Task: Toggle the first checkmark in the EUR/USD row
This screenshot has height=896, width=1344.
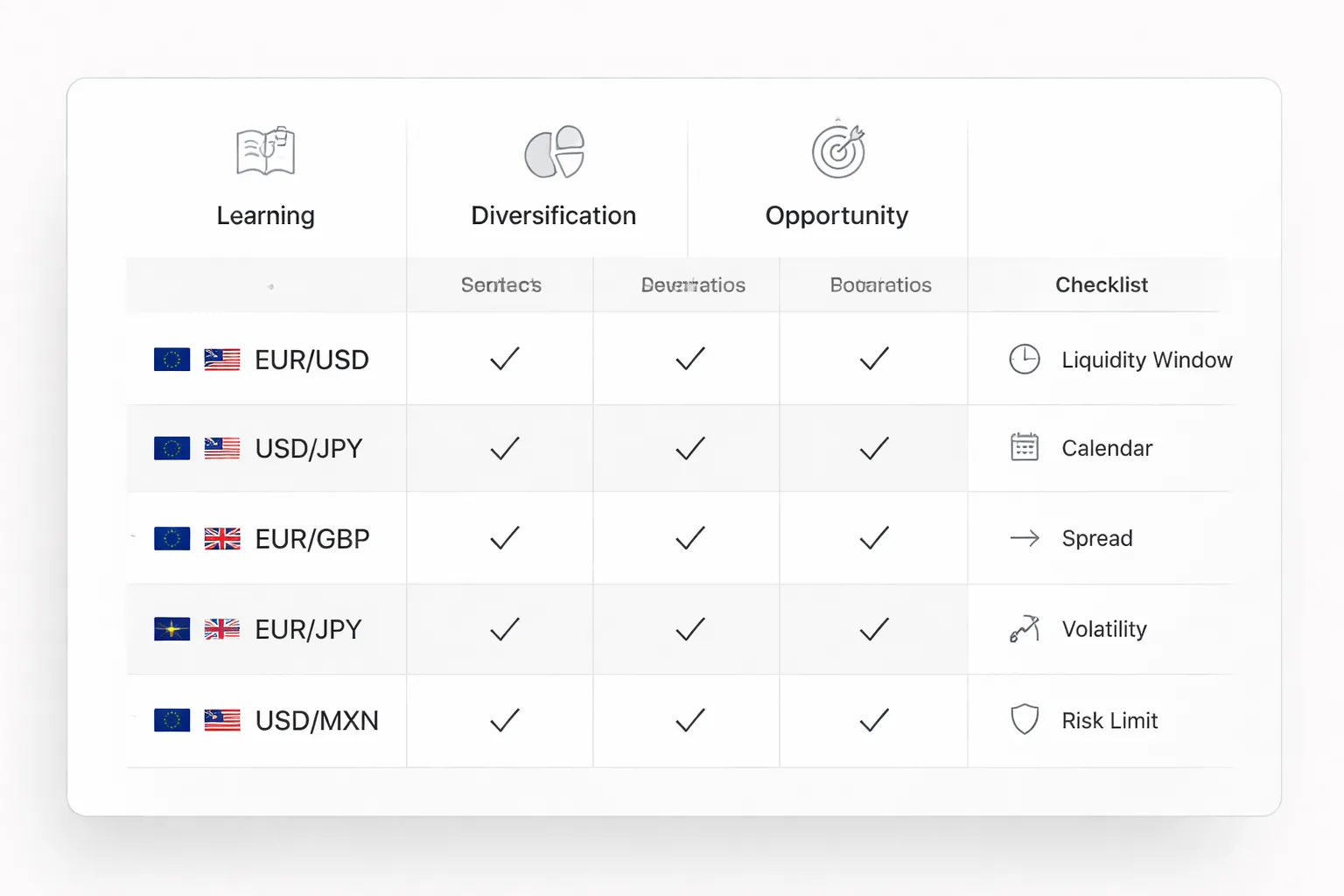Action: [504, 359]
